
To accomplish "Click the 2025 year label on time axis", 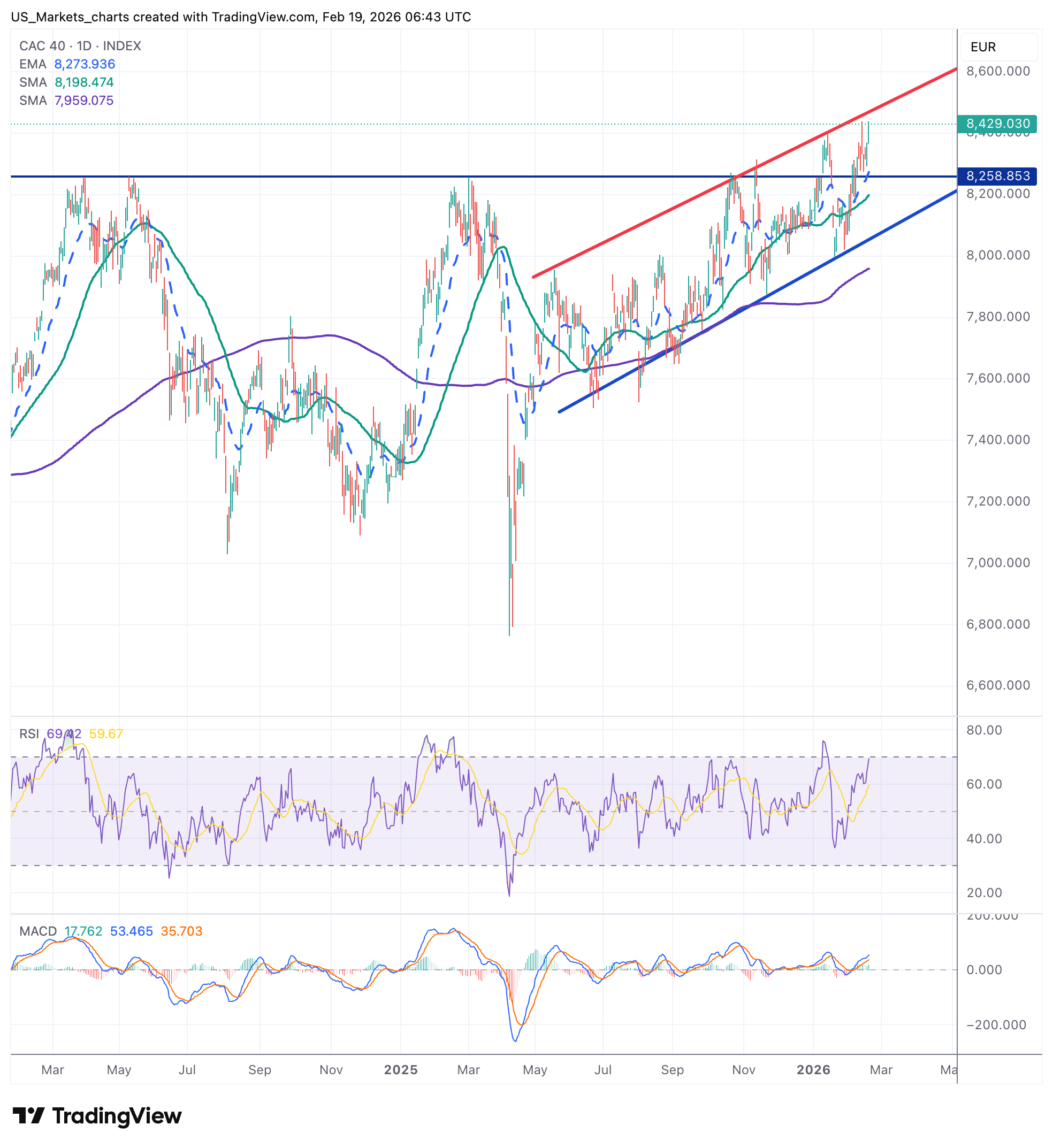I will [x=401, y=1070].
